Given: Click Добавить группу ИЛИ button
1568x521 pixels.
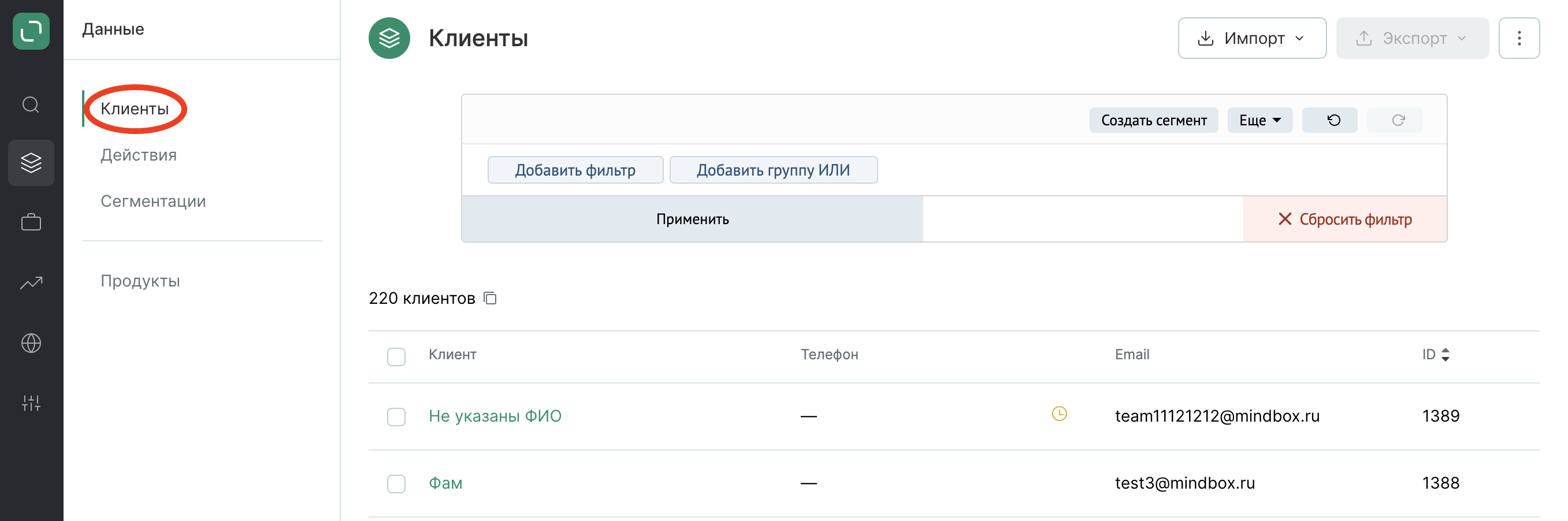Looking at the screenshot, I should [x=773, y=170].
